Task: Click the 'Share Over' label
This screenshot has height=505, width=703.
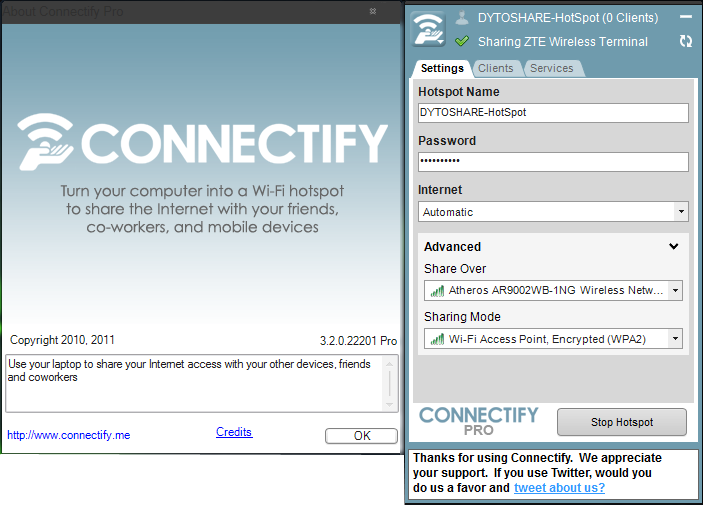Action: pos(455,269)
